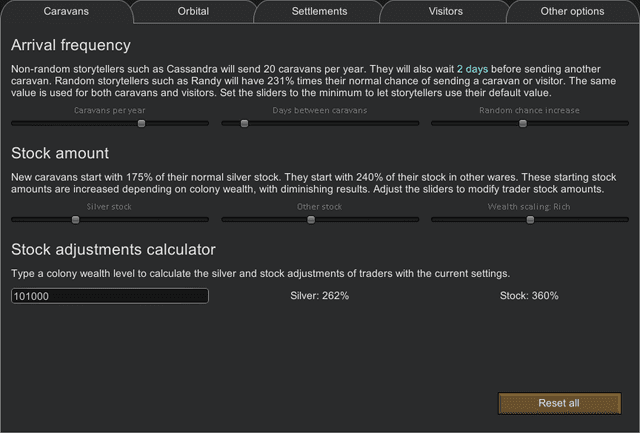Viewport: 640px width, 433px height.
Task: Click far-right end of Random chance increase track
Action: (627, 124)
